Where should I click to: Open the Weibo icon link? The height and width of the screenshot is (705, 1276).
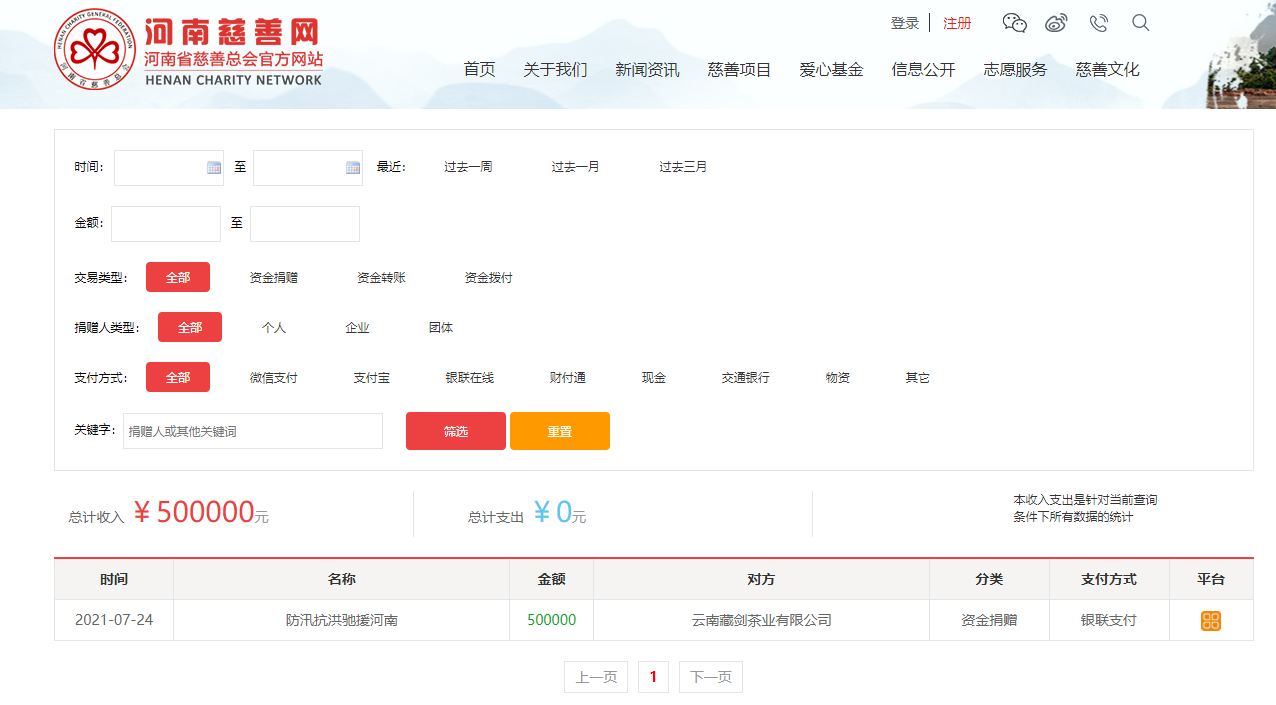1056,23
